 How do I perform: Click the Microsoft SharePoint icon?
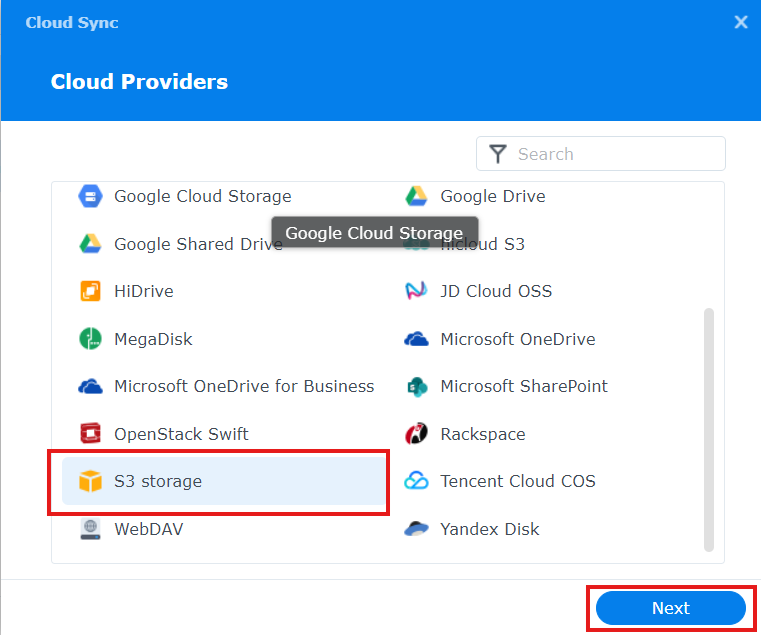pyautogui.click(x=416, y=386)
